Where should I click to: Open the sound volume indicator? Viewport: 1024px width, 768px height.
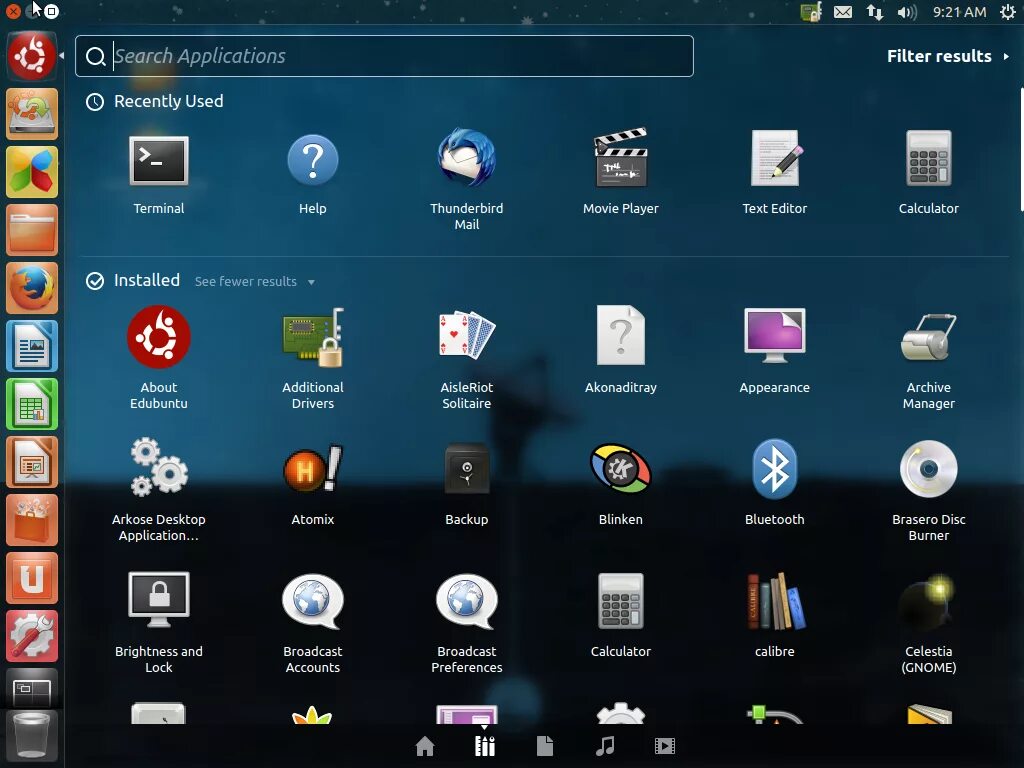pyautogui.click(x=907, y=12)
